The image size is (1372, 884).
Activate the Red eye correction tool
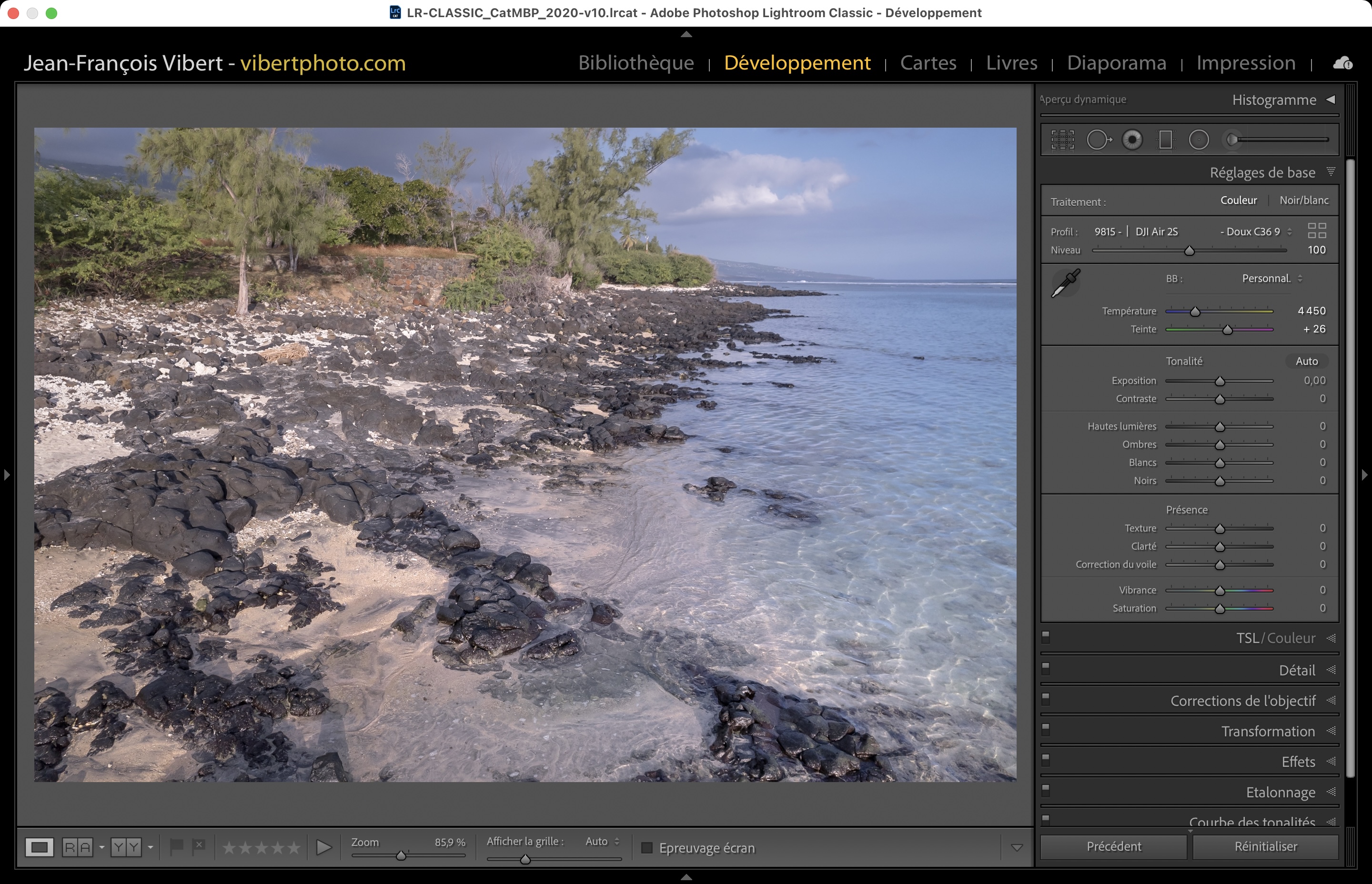[1132, 140]
